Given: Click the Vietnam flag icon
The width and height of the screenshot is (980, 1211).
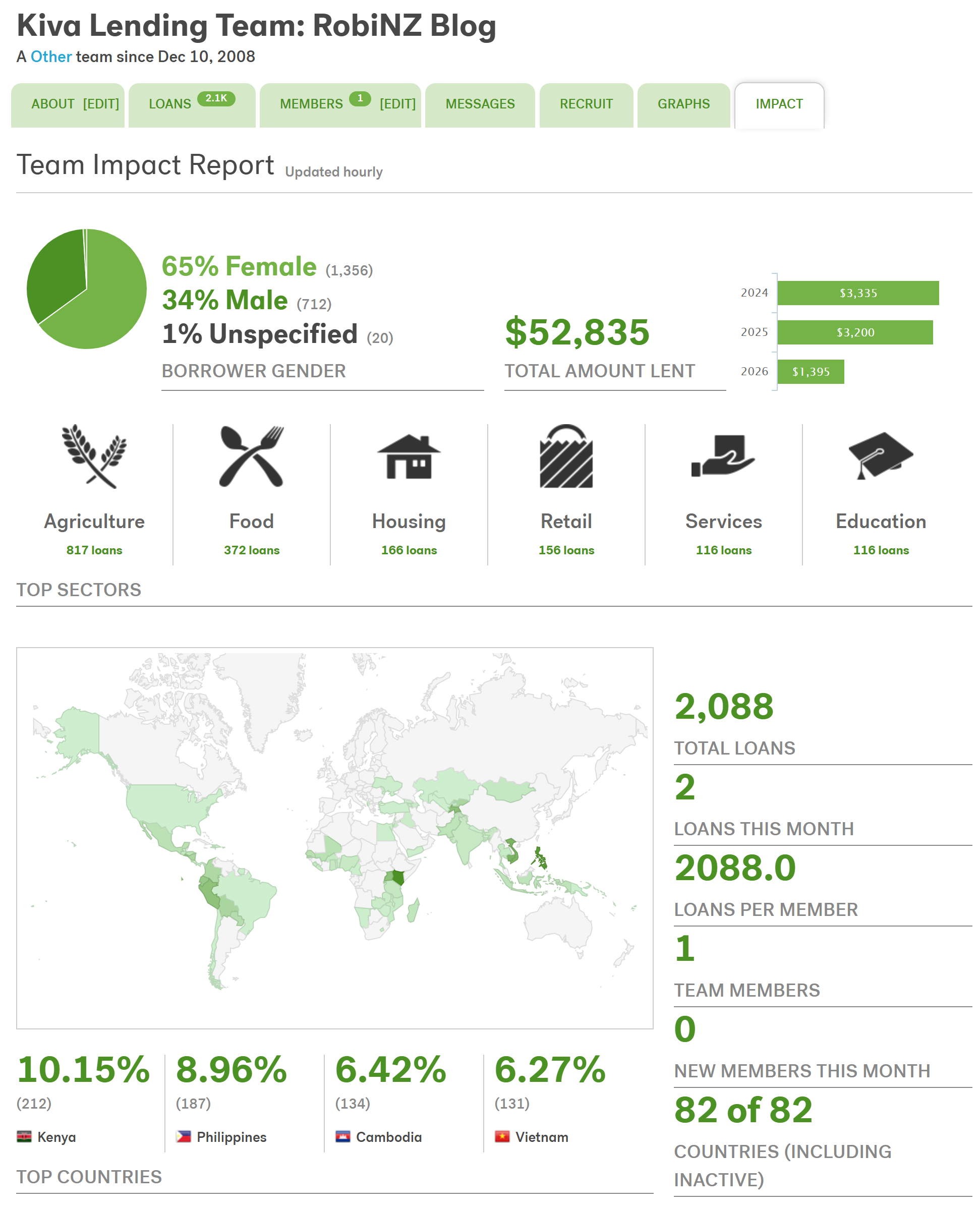Looking at the screenshot, I should [502, 1136].
